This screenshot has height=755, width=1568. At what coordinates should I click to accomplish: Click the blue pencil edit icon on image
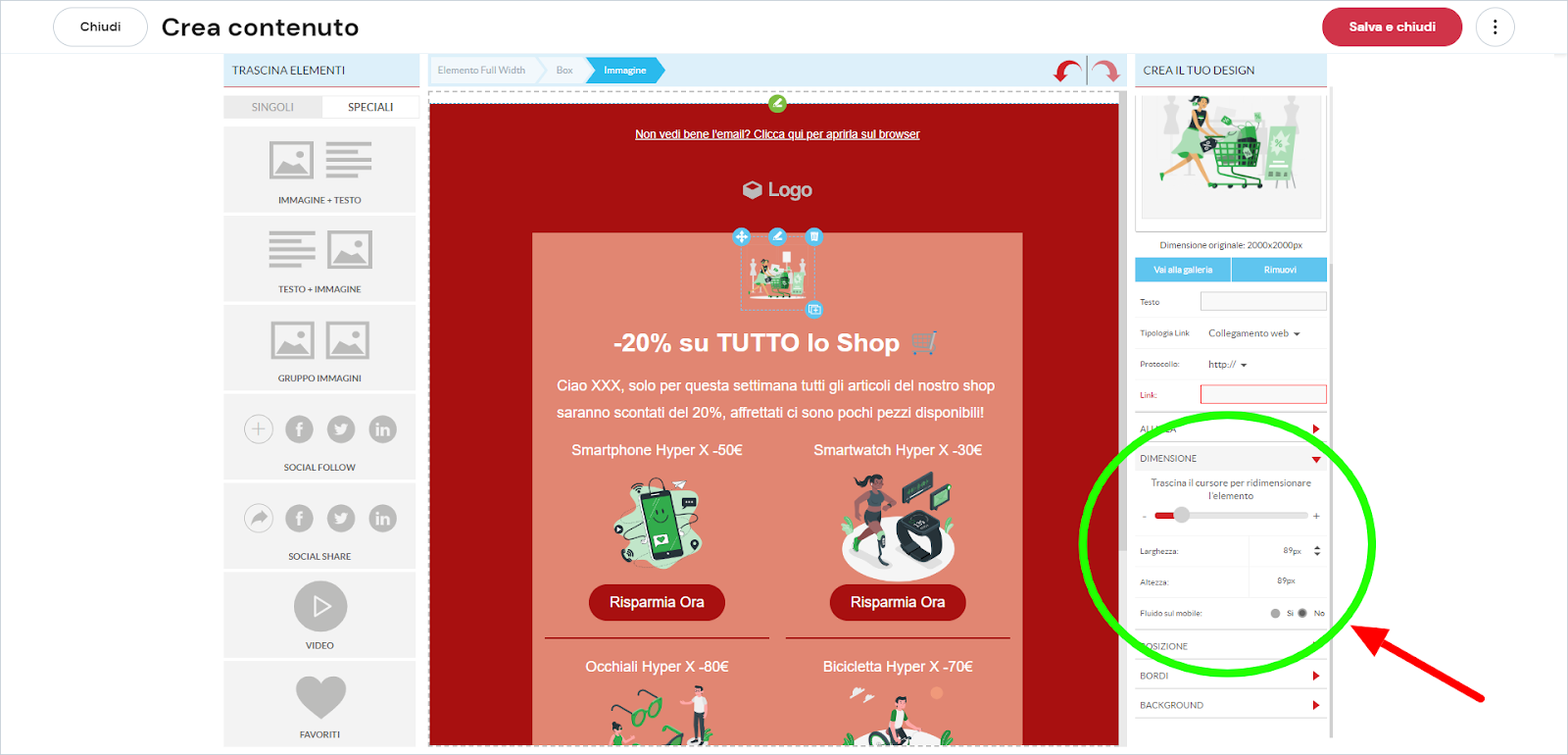pyautogui.click(x=777, y=236)
